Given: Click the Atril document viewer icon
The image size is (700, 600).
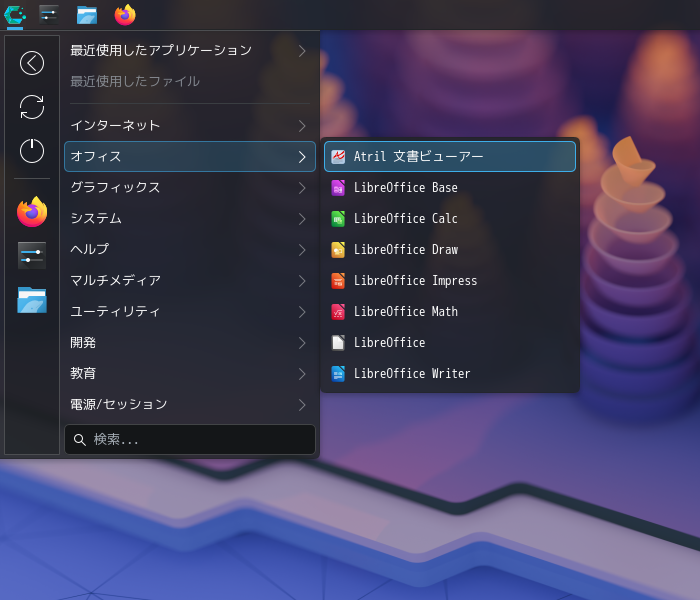Looking at the screenshot, I should [x=338, y=157].
